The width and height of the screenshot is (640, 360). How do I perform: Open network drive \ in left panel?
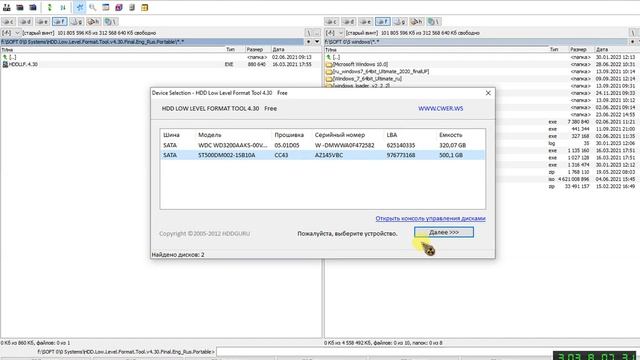pos(111,22)
